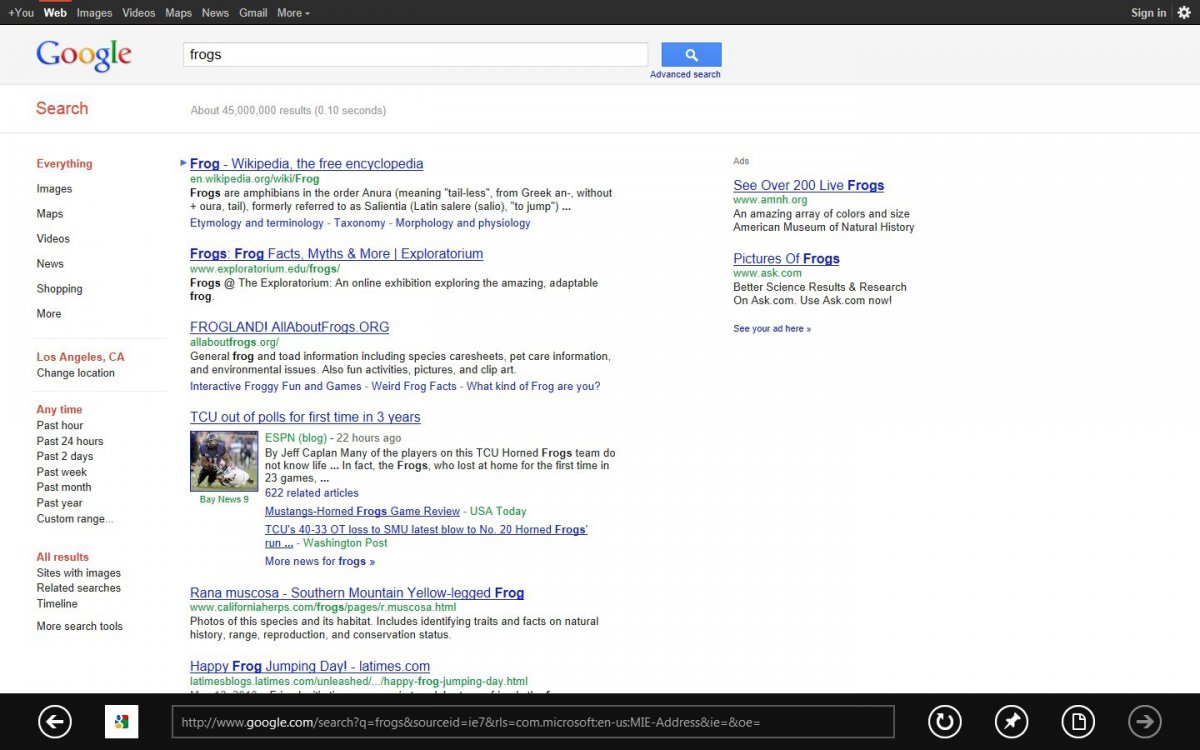Open Frog - Wikipedia result
1200x750 pixels.
[x=306, y=164]
